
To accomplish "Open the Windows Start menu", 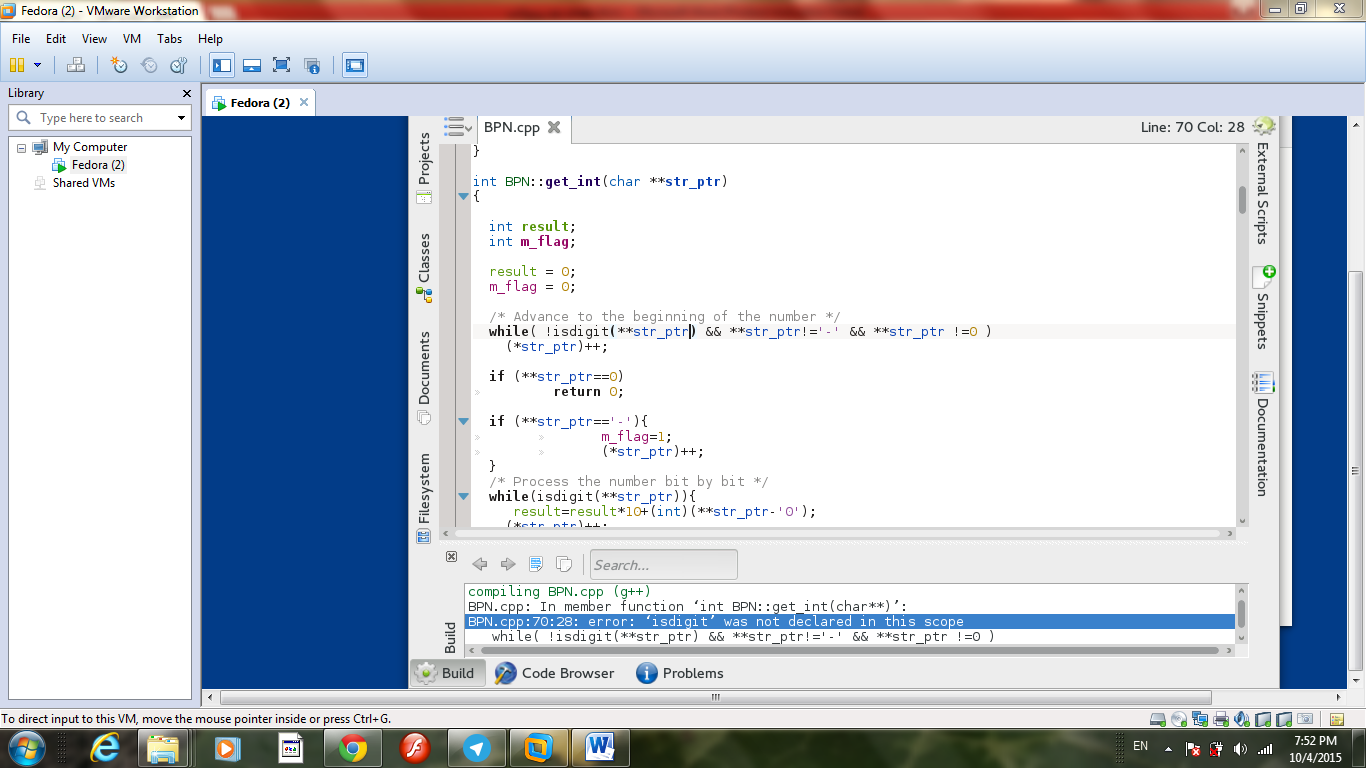I will click(26, 747).
